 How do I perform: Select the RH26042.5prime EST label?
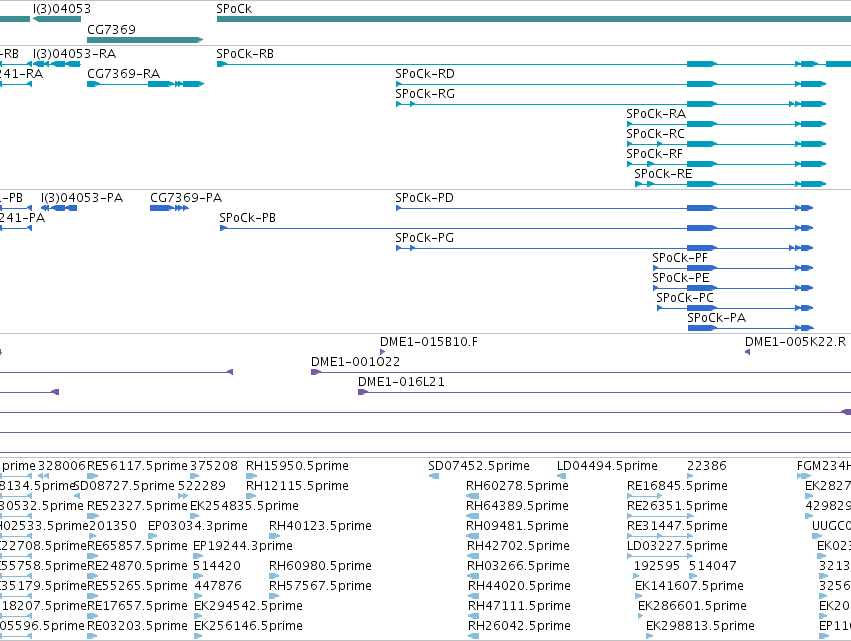[x=519, y=626]
